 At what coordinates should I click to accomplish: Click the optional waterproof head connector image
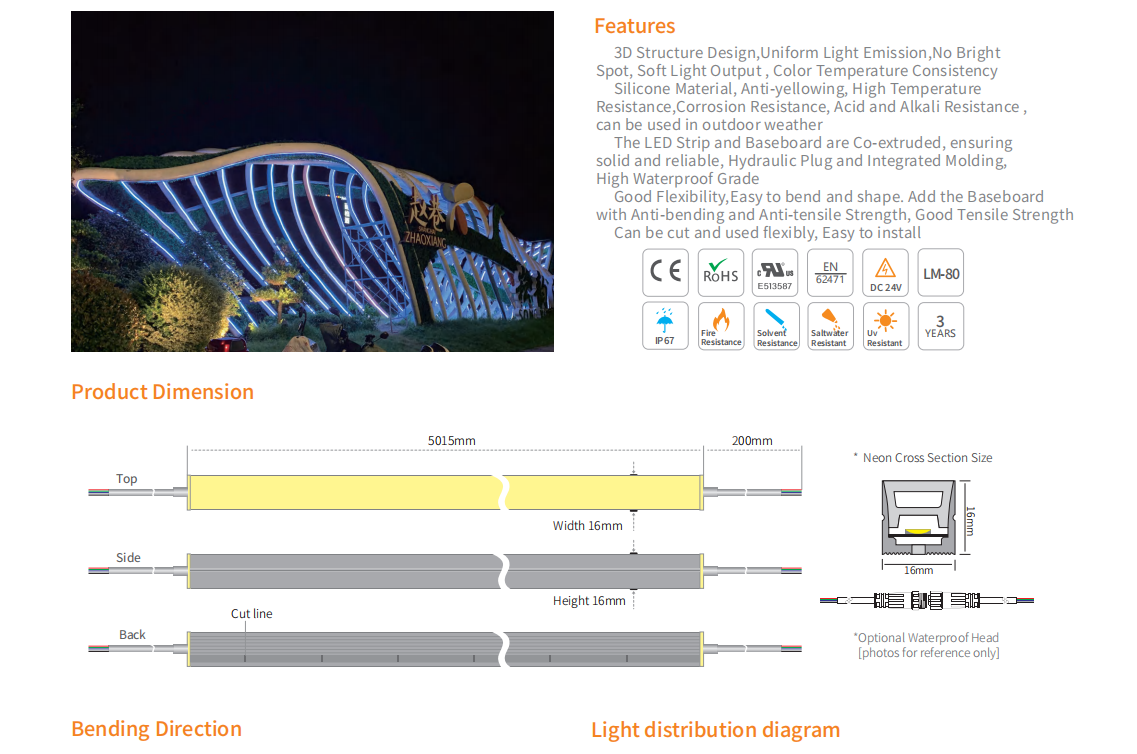(x=926, y=600)
